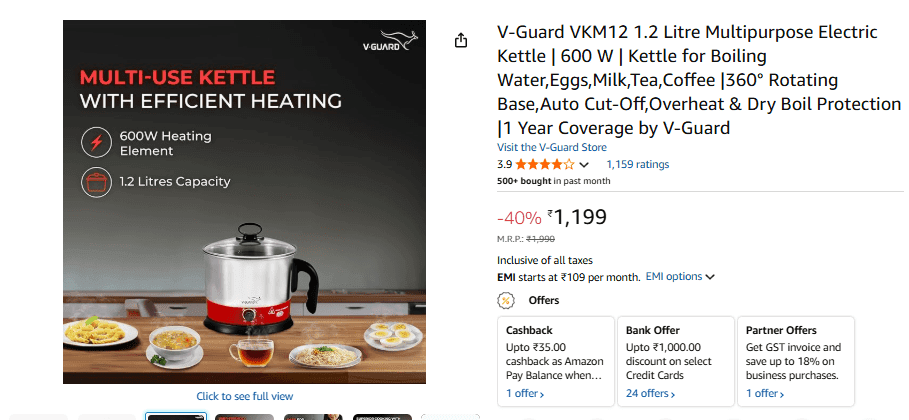Expand the 24 offers Bank Offer link
909x420 pixels.
pyautogui.click(x=648, y=394)
